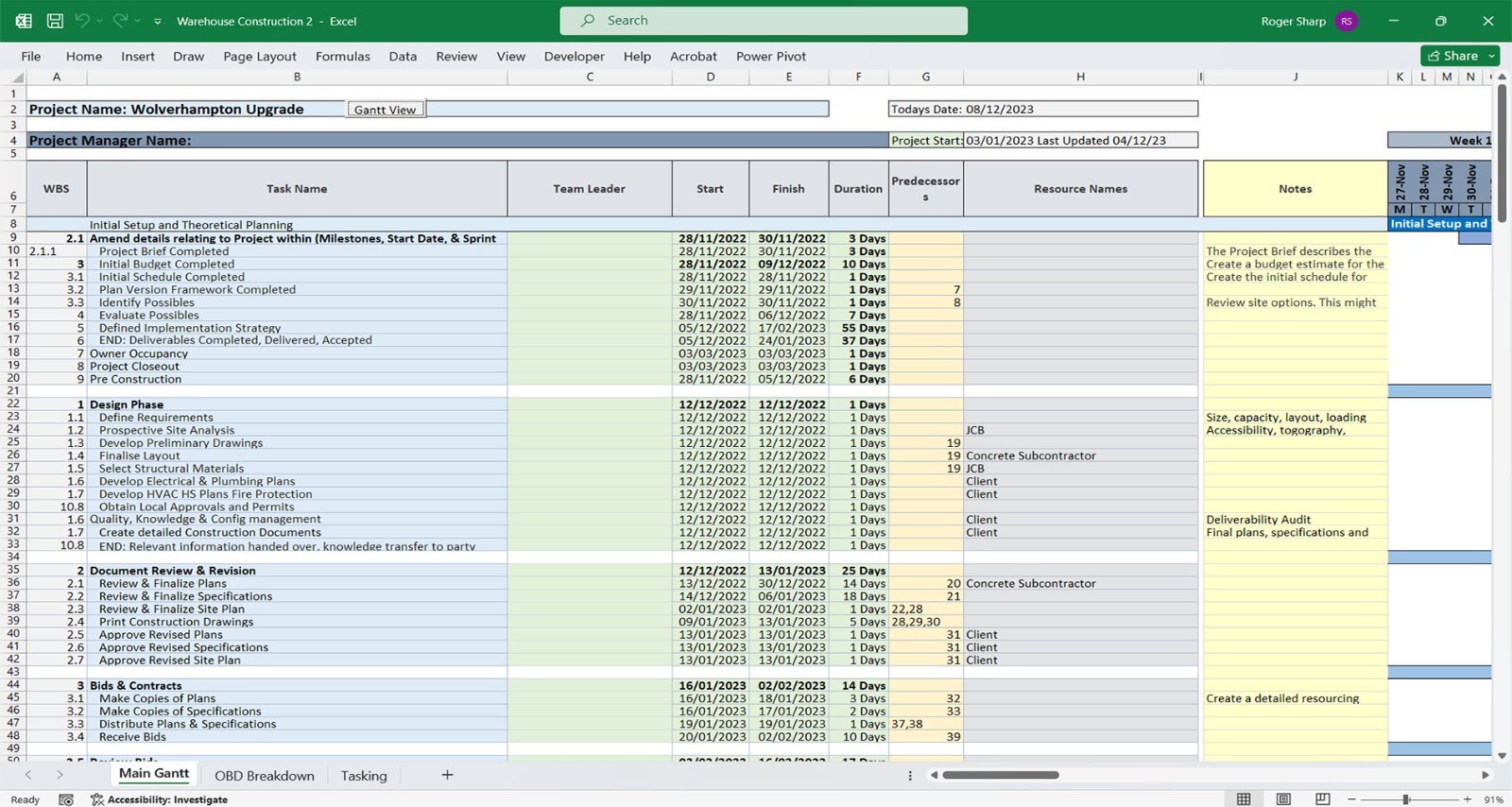Click the macro recording status bar icon

pos(66,799)
